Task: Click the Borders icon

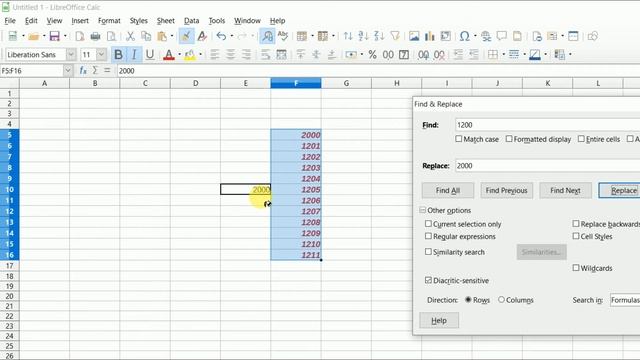Action: [x=493, y=54]
